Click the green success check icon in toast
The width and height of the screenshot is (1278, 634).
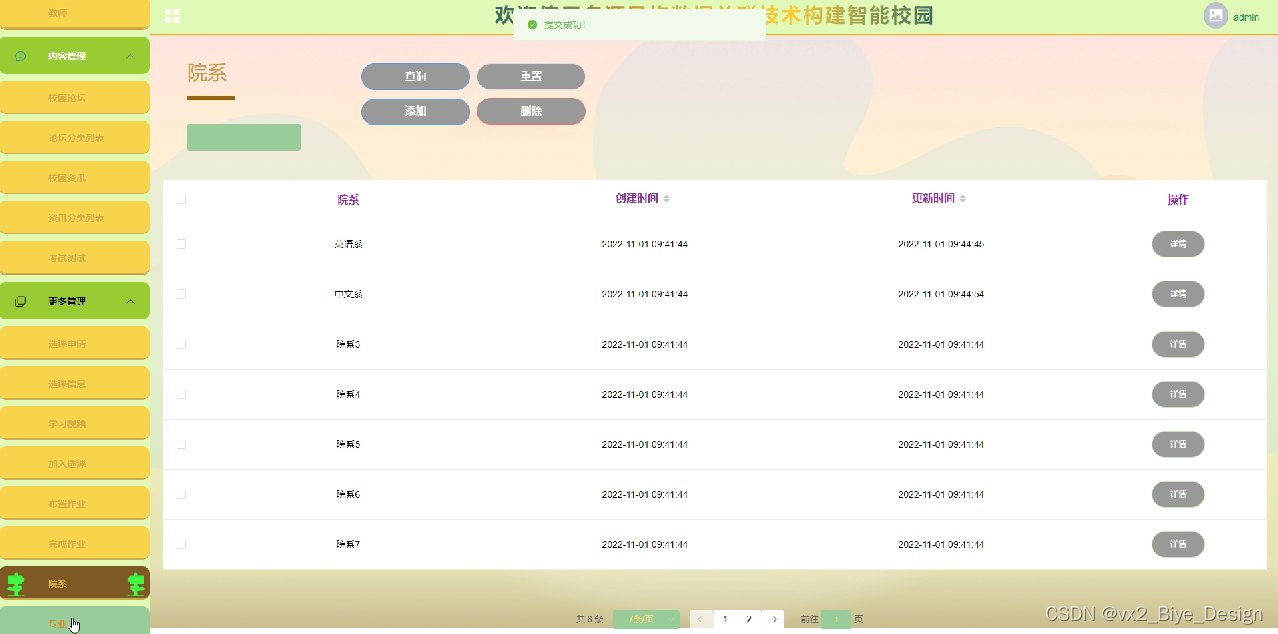click(x=532, y=25)
